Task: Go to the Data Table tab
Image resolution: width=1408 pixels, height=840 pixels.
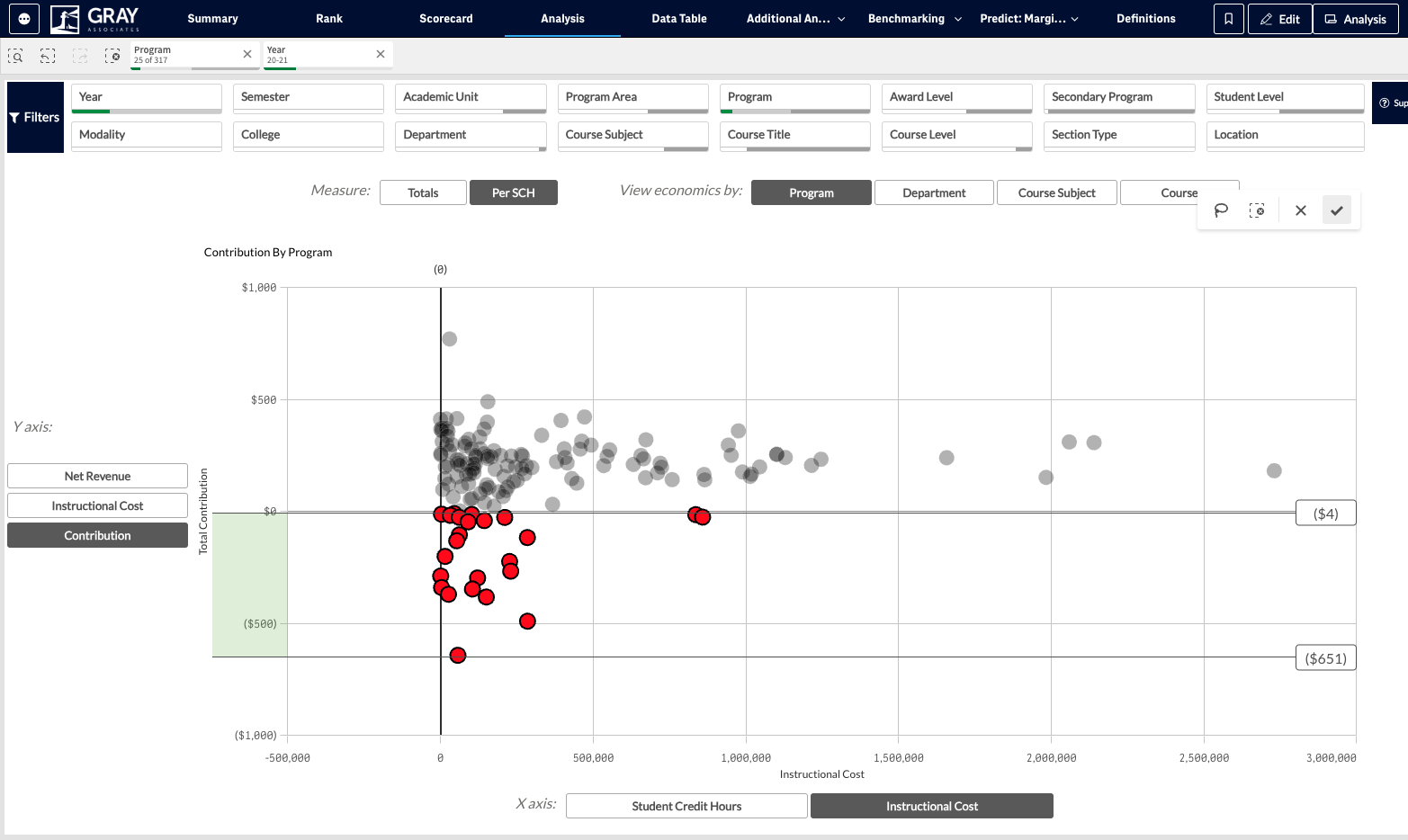Action: tap(679, 19)
